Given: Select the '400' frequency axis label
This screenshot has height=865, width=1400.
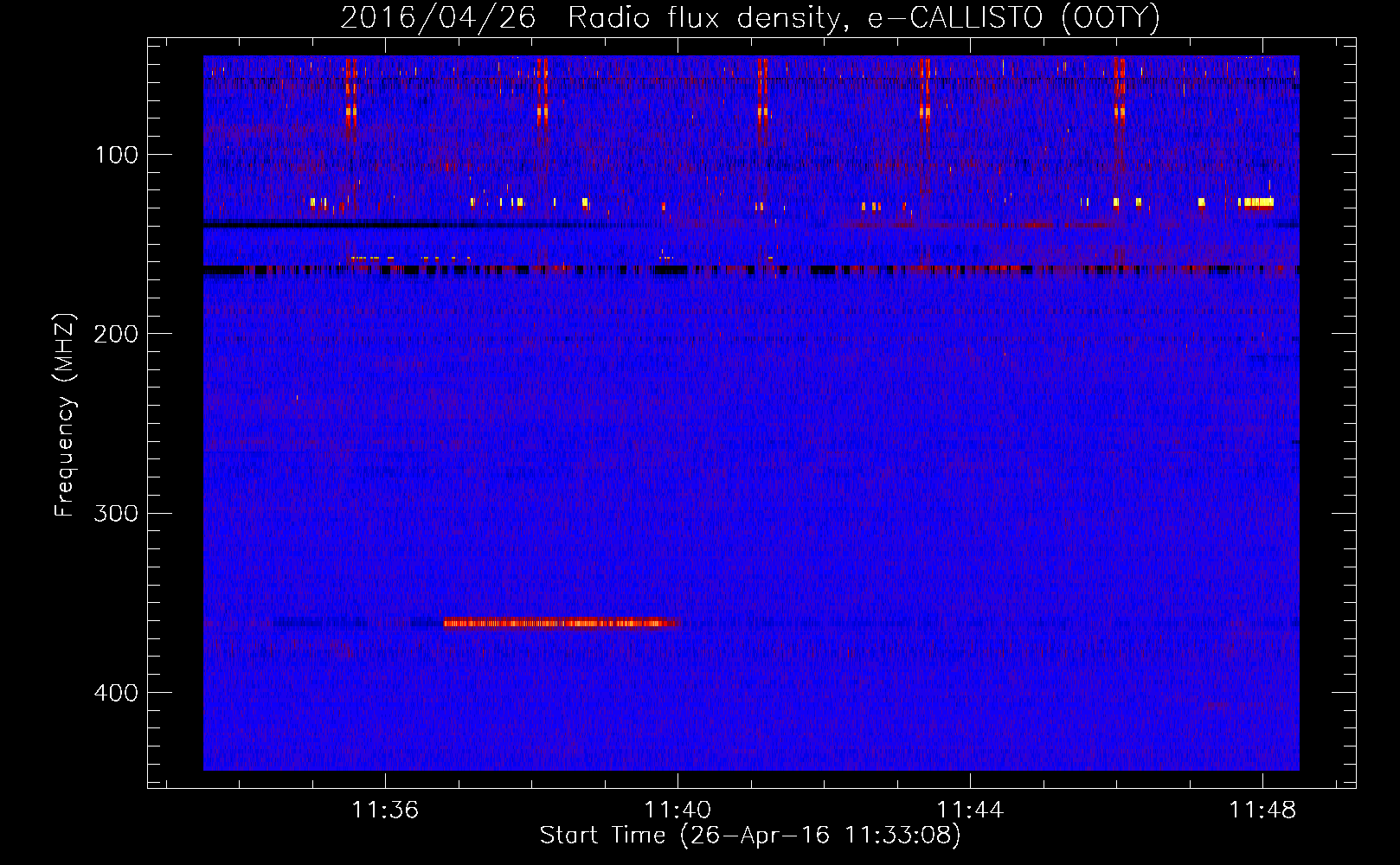Looking at the screenshot, I should click(117, 693).
